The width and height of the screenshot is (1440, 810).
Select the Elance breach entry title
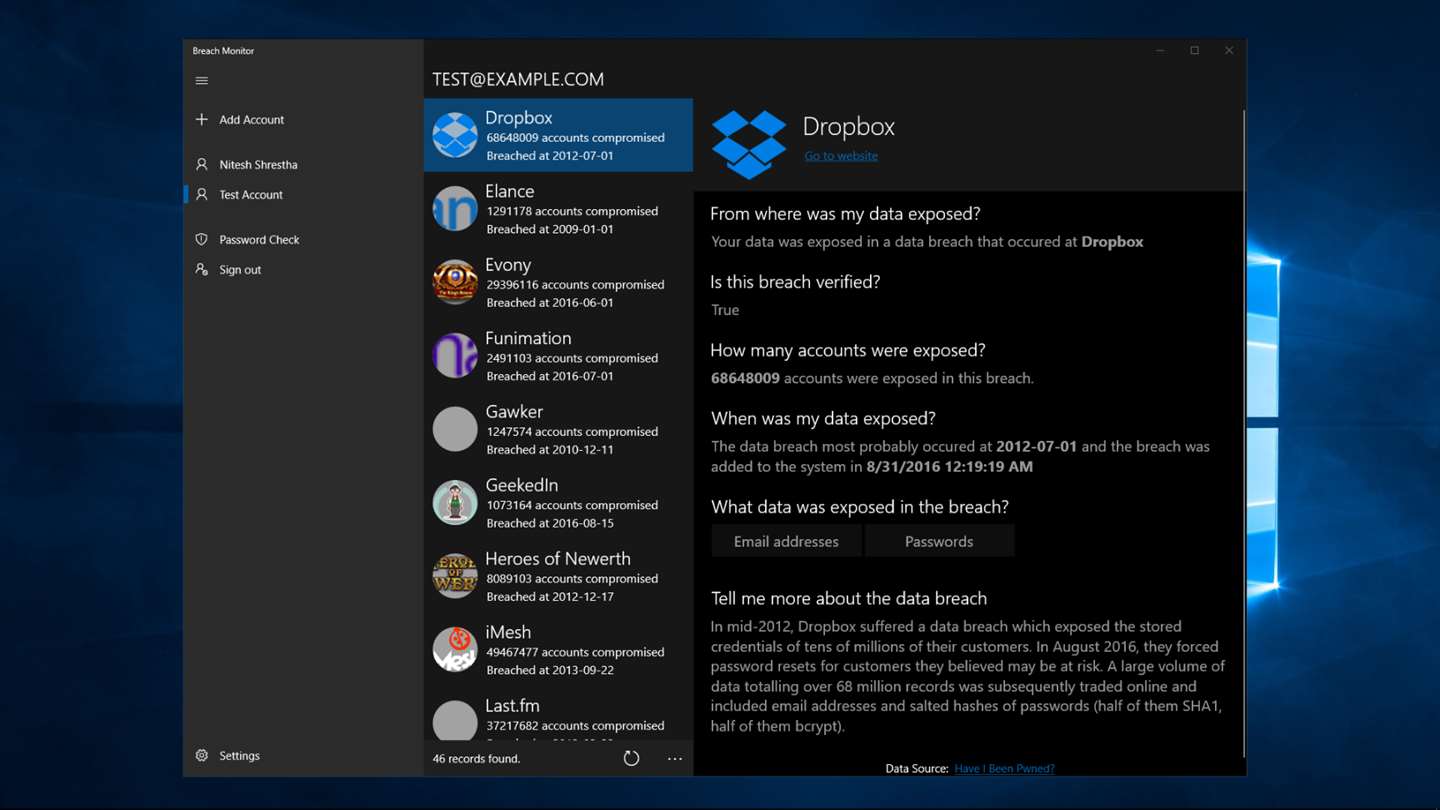tap(510, 191)
